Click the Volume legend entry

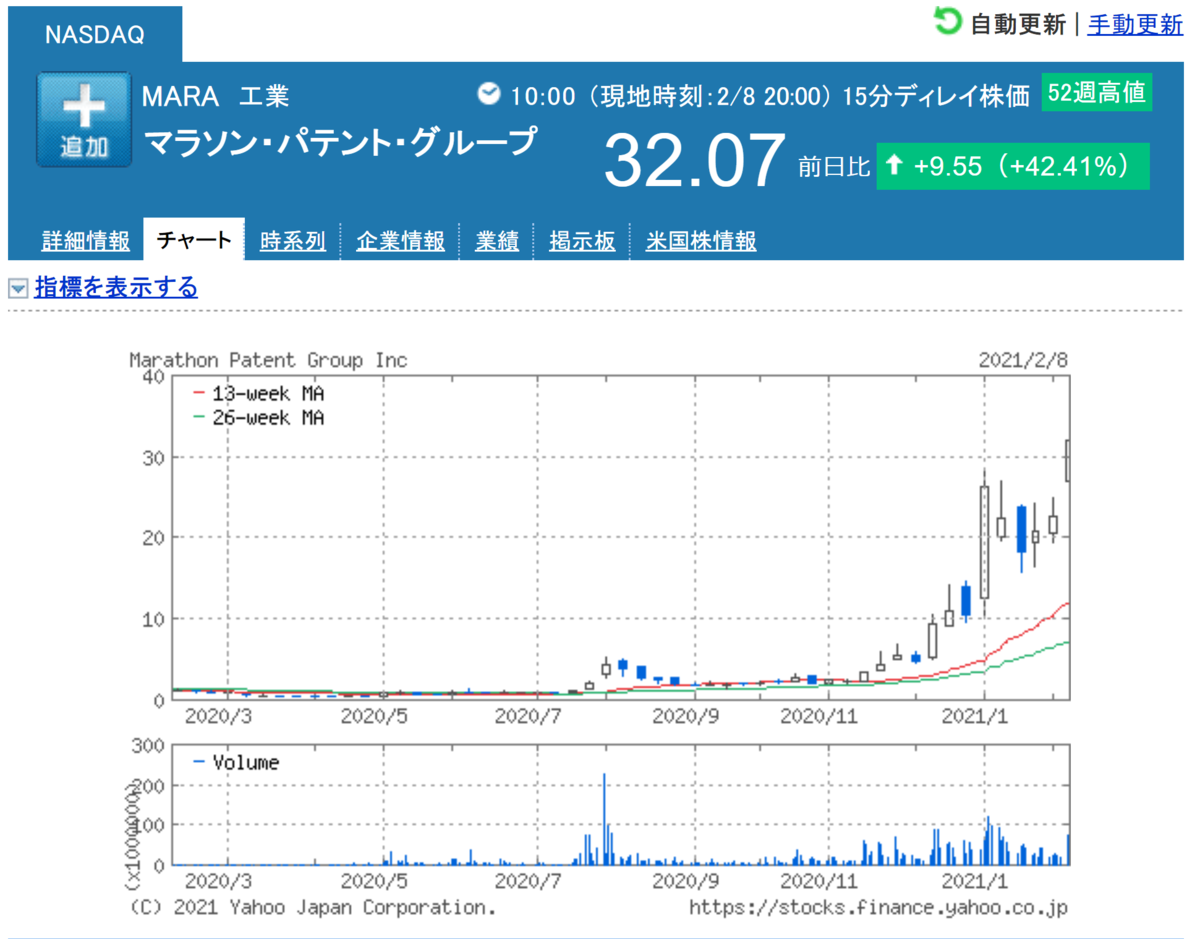tap(236, 763)
